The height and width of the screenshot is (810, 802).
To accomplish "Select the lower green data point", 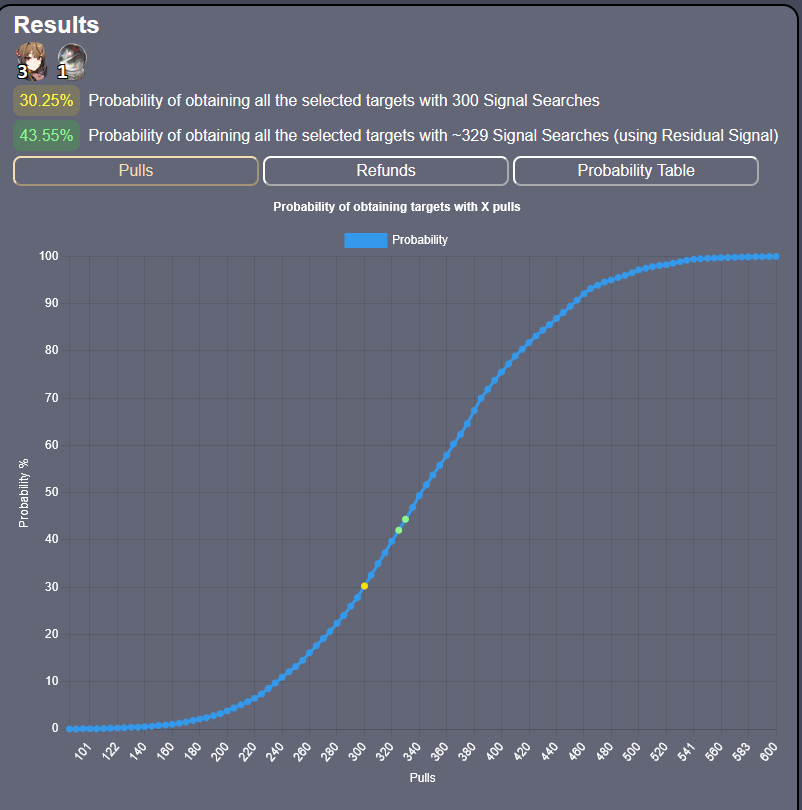I will (399, 530).
